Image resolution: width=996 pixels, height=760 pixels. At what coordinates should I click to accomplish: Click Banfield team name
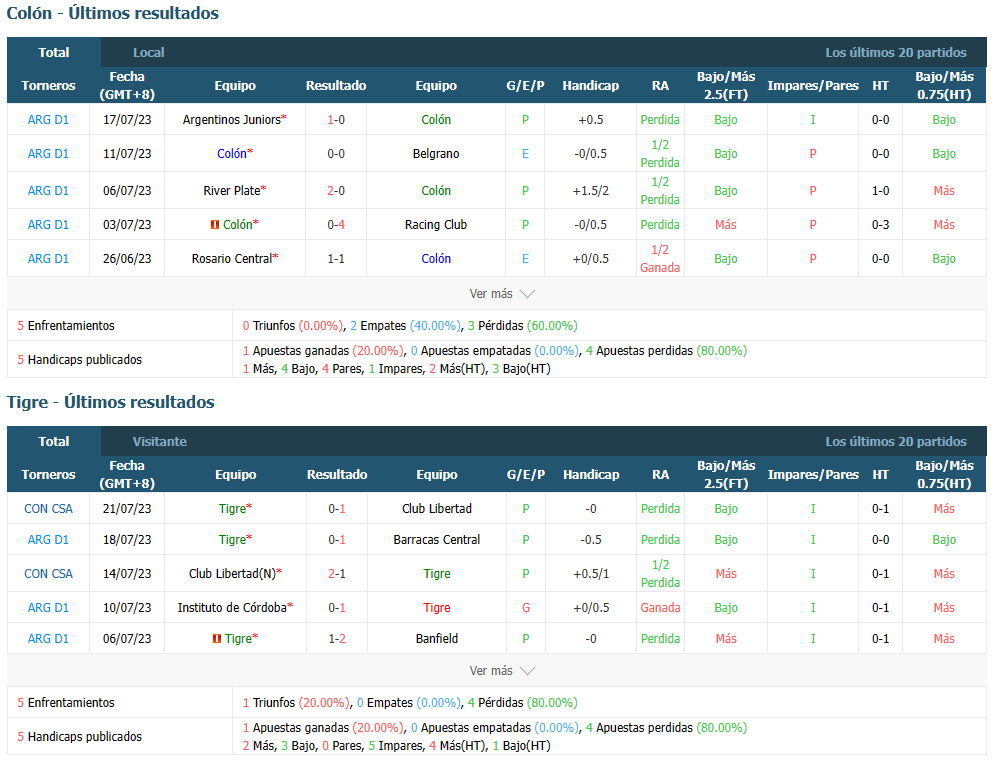[437, 639]
